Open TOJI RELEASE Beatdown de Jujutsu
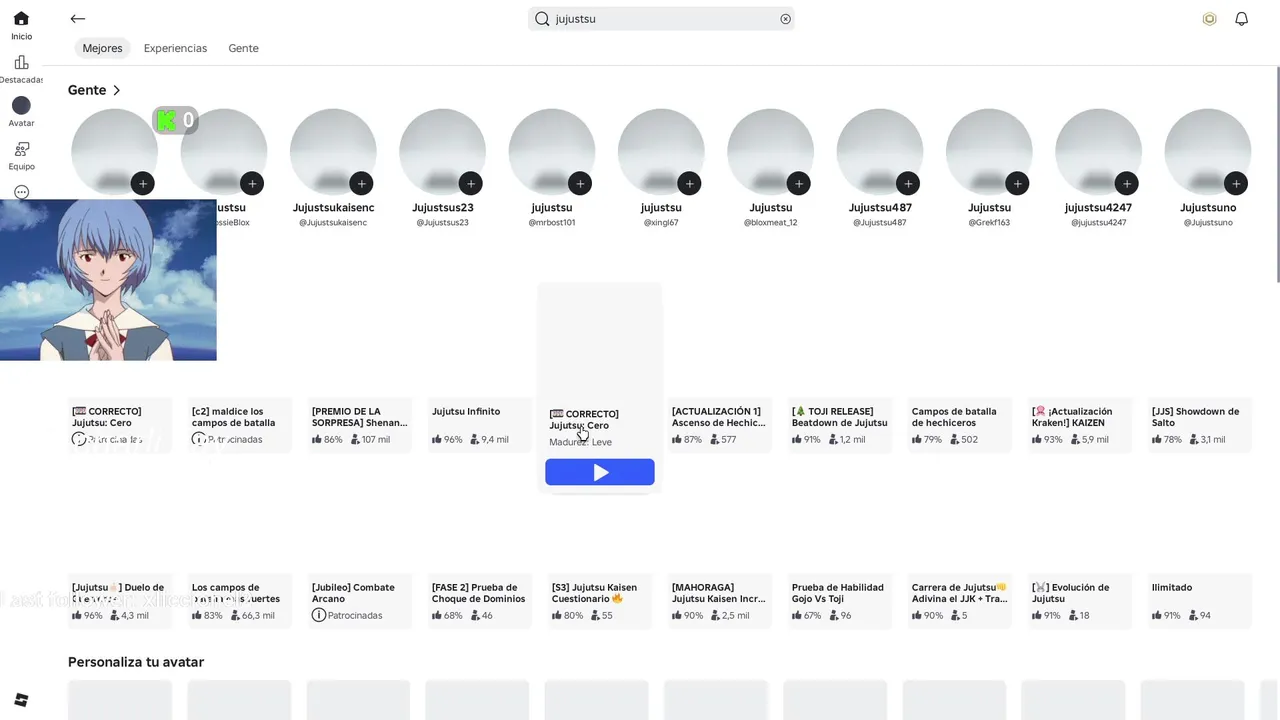The width and height of the screenshot is (1280, 720). click(x=840, y=425)
